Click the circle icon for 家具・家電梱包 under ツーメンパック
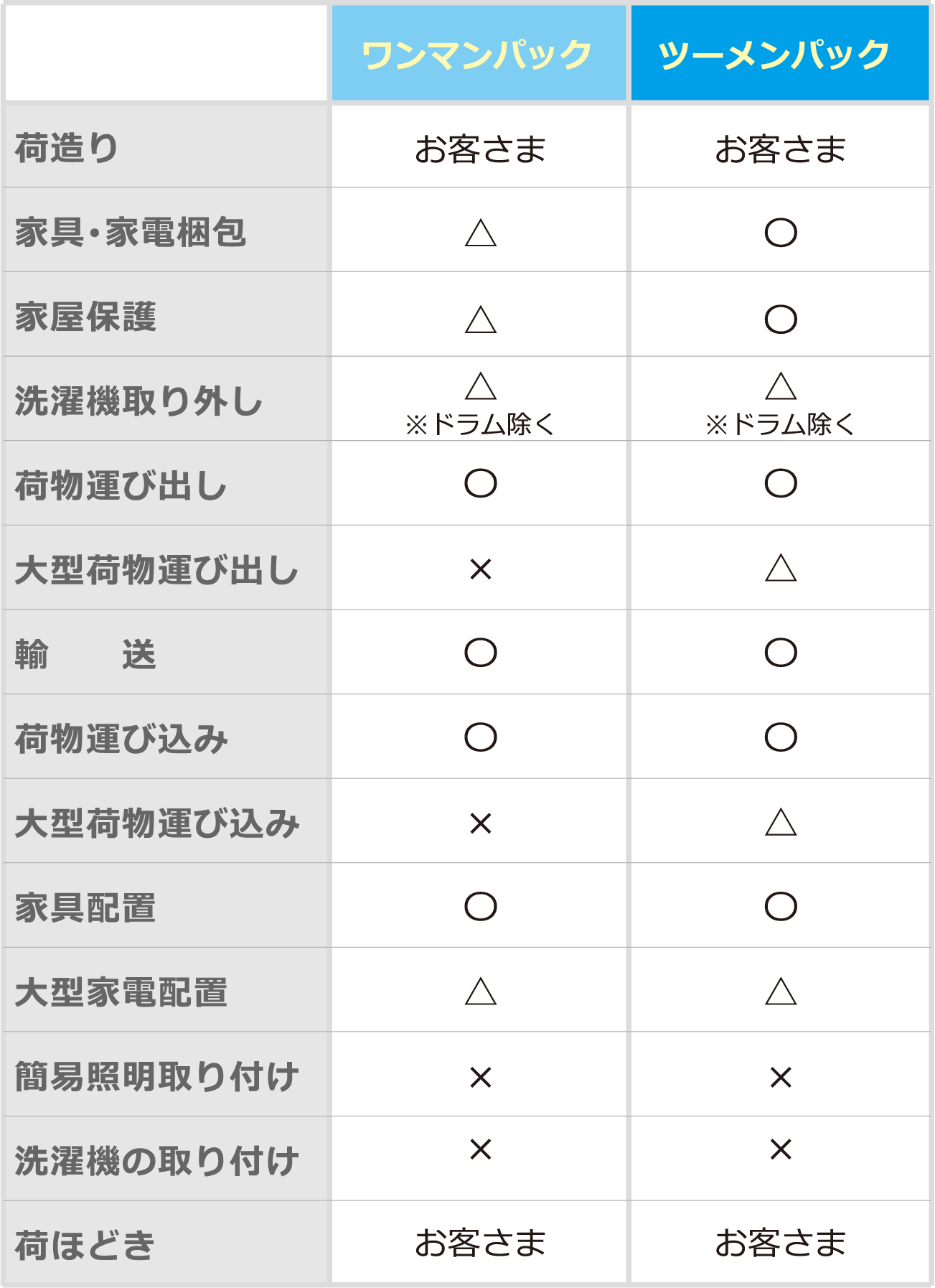935x1288 pixels. coord(781,233)
